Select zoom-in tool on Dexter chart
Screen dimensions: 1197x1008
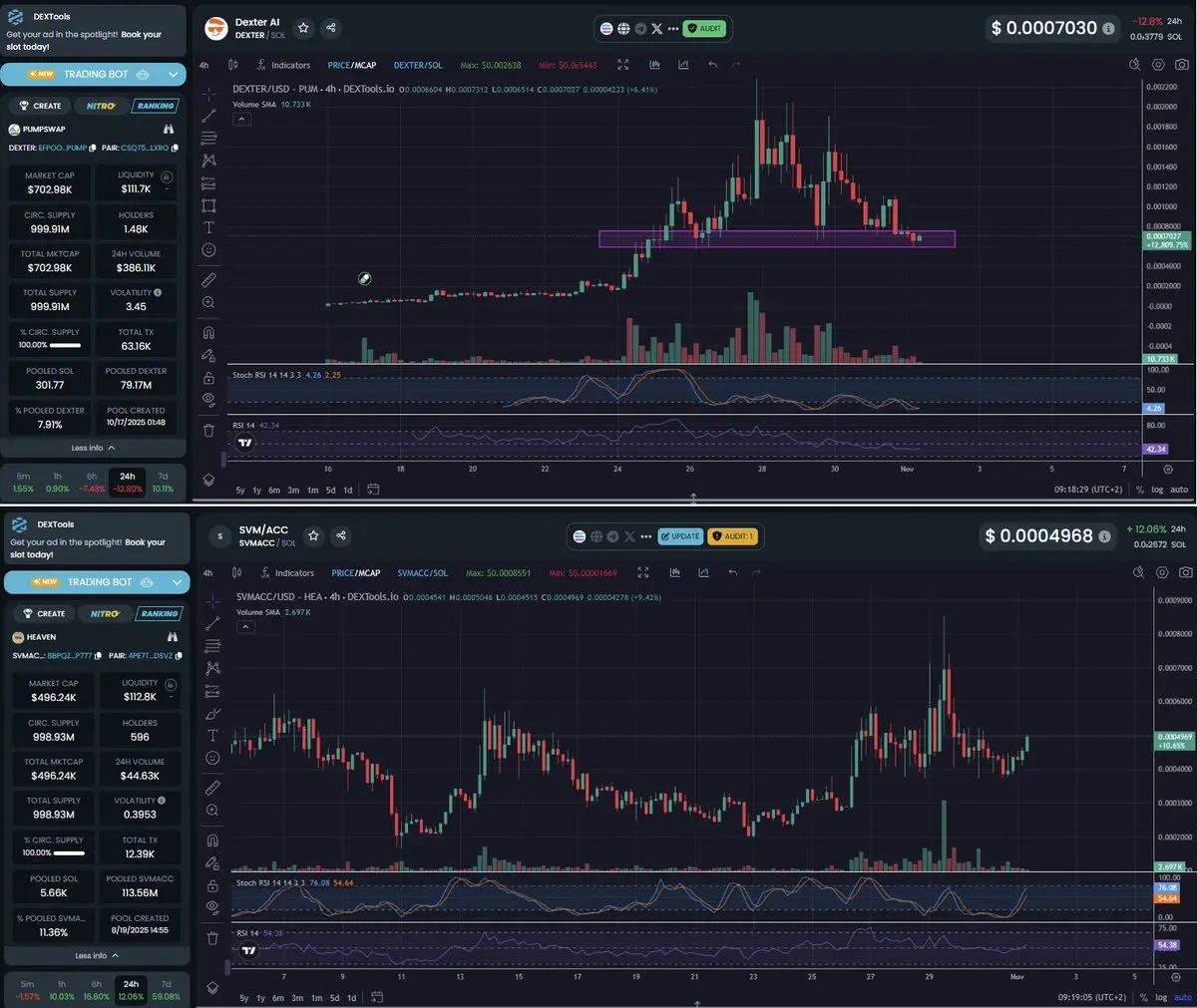coord(208,302)
